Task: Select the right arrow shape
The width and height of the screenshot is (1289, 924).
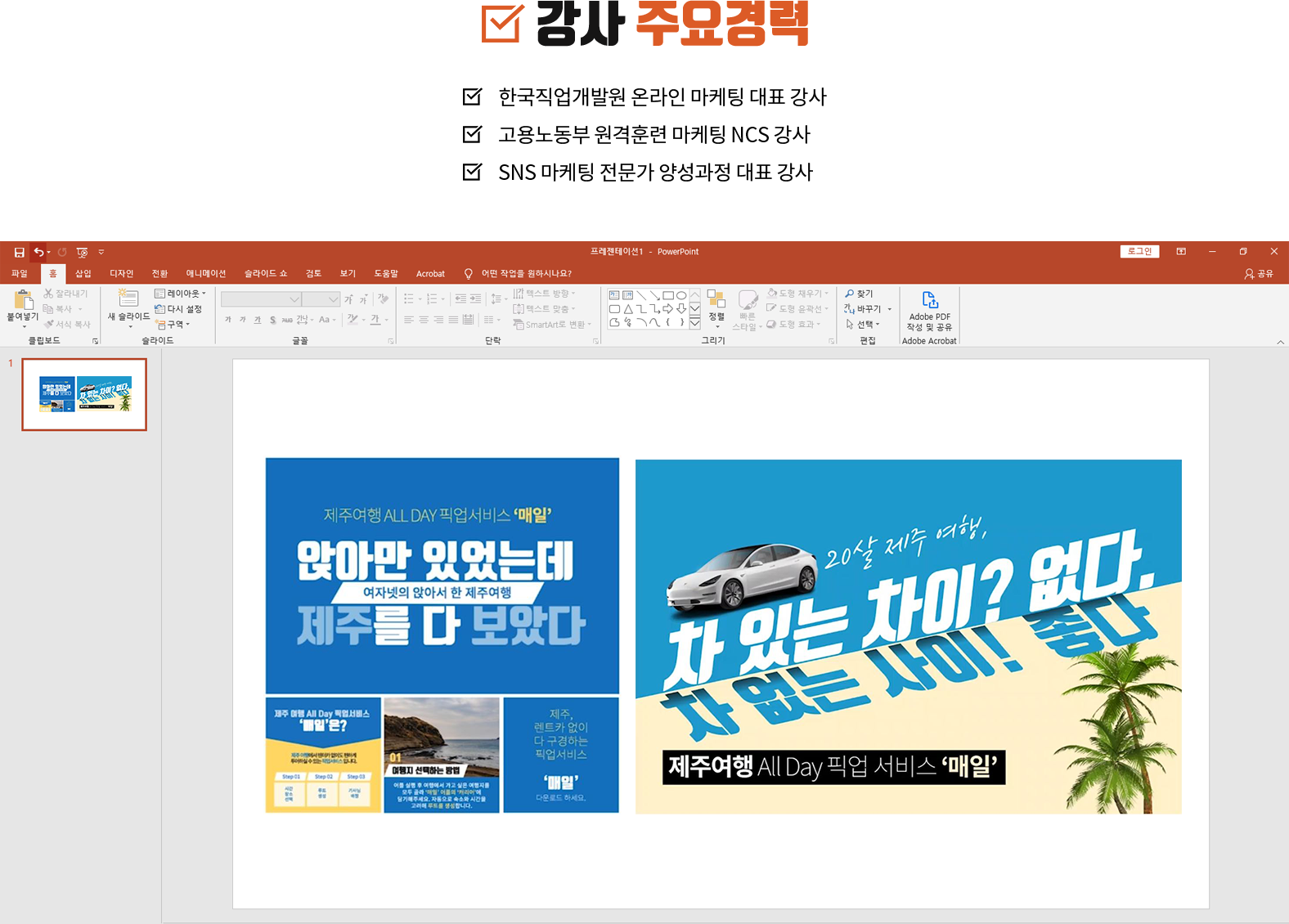Action: 668,309
